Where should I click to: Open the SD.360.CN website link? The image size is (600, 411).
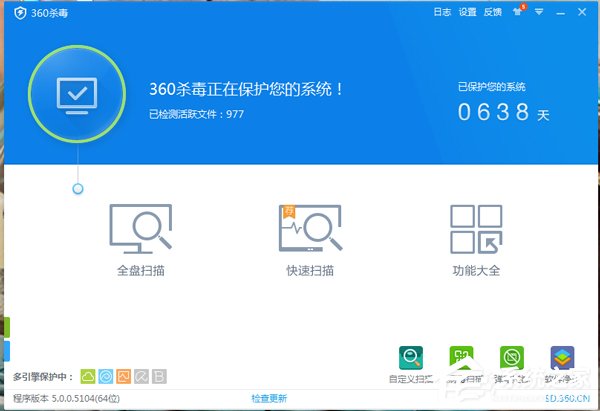567,398
